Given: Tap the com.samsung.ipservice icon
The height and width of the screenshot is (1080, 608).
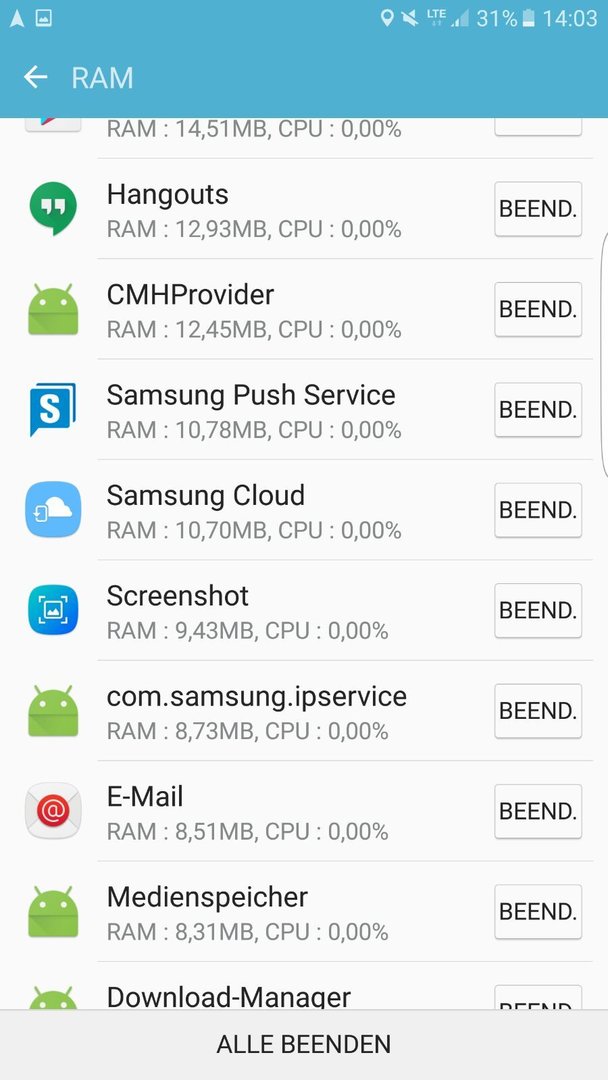Looking at the screenshot, I should pos(53,711).
